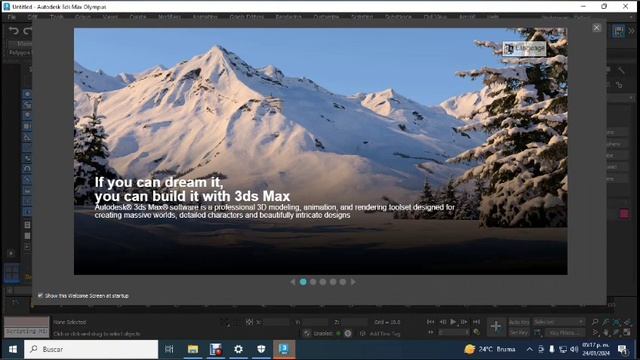640x360 pixels.
Task: Open Task View from the taskbar
Action: [x=169, y=349]
